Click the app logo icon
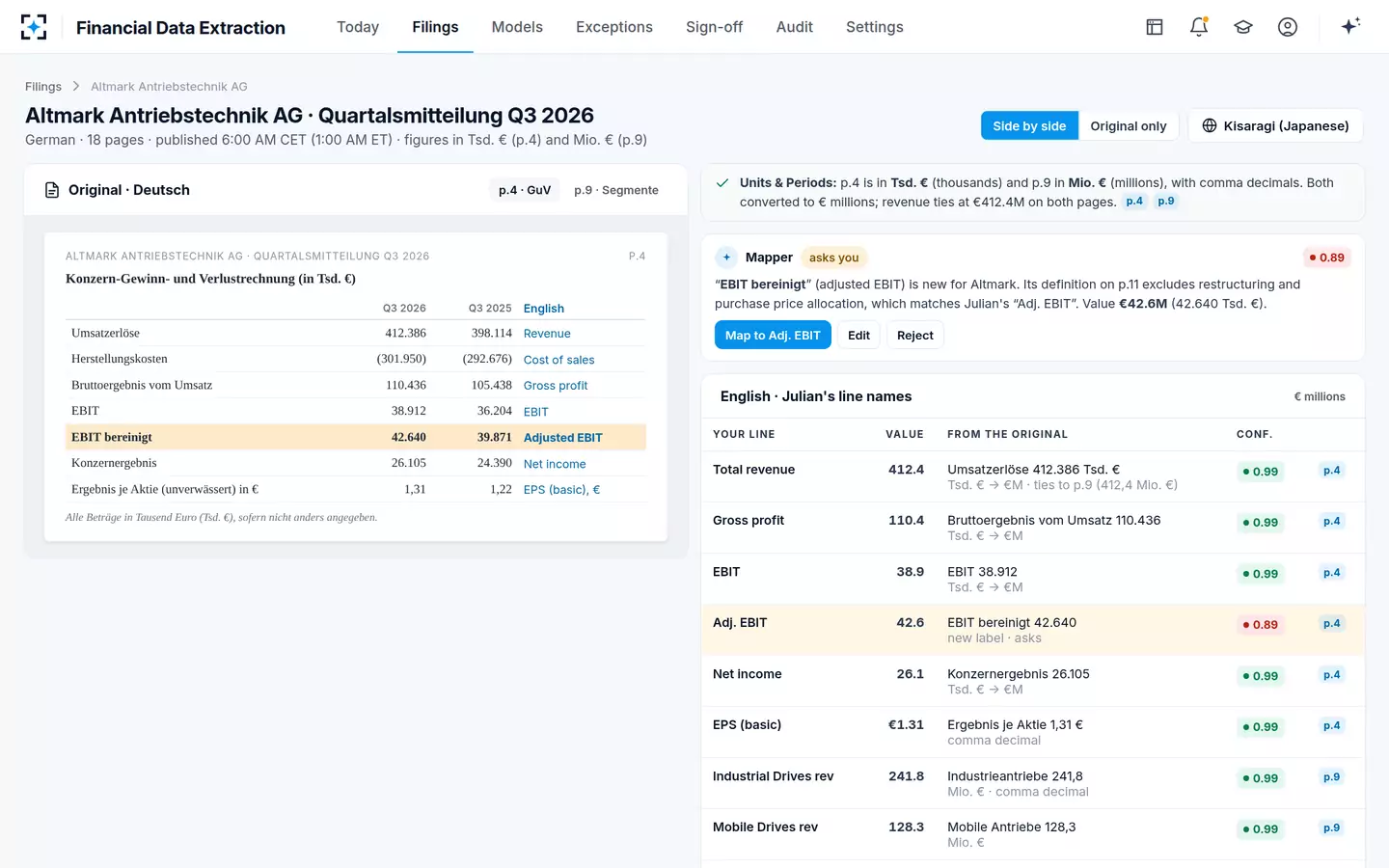Viewport: 1389px width, 868px height. pyautogui.click(x=34, y=27)
